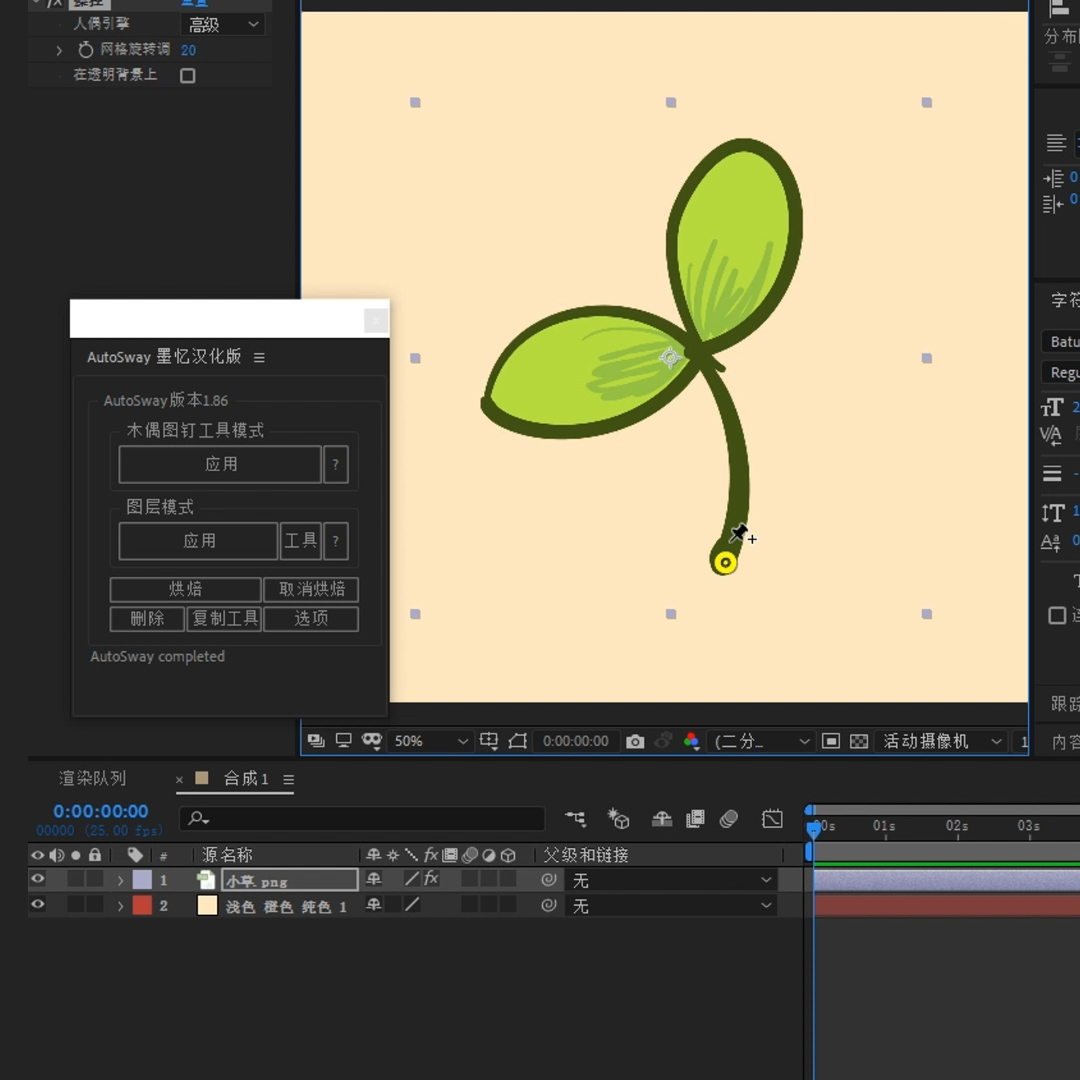
Task: Enable the 在透明背景上 checkbox
Action: pos(187,75)
